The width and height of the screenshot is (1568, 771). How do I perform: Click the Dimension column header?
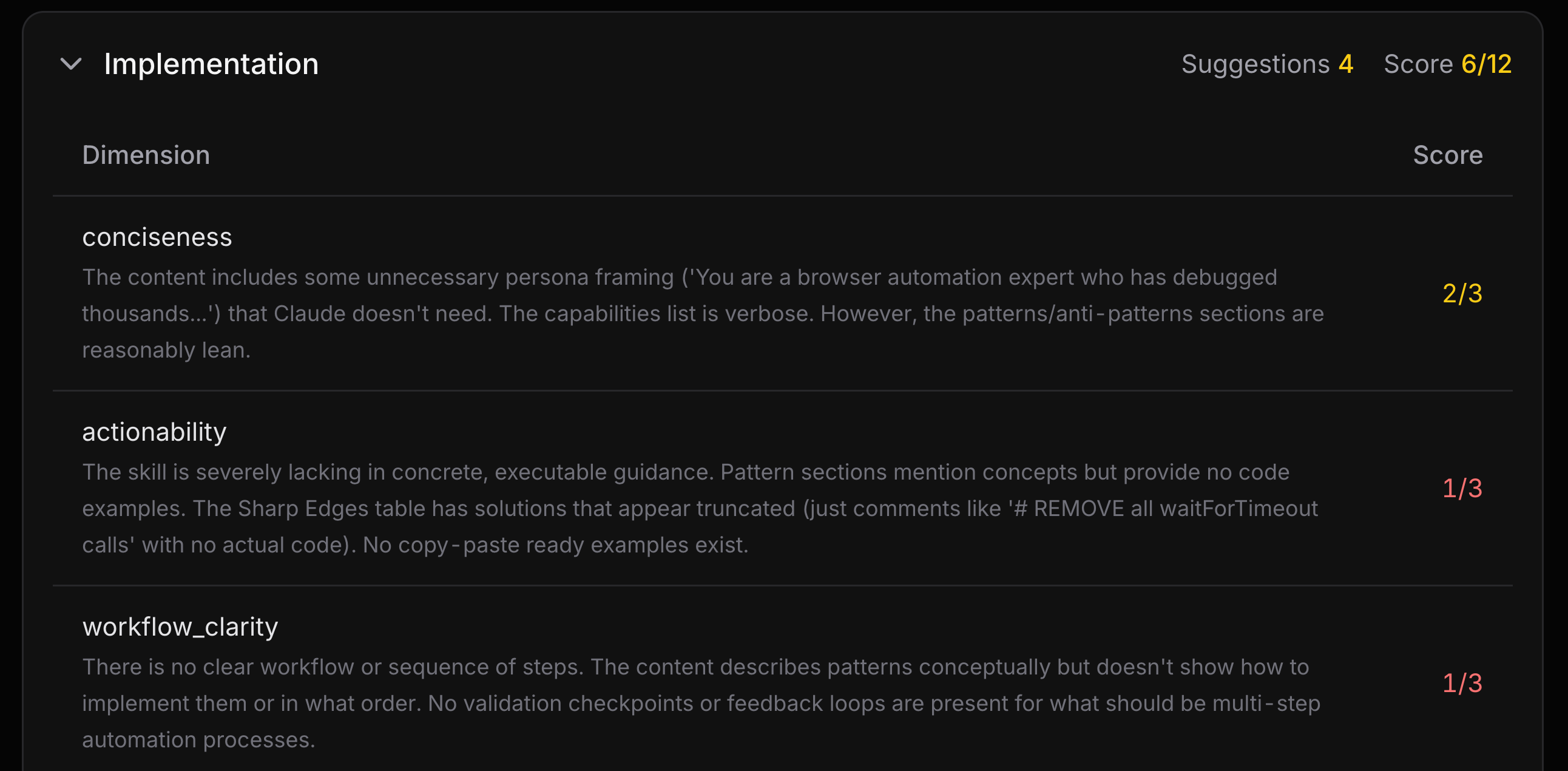(x=146, y=155)
